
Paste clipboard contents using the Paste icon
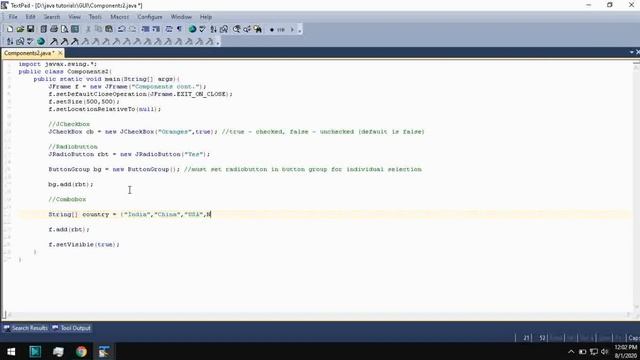coord(109,29)
